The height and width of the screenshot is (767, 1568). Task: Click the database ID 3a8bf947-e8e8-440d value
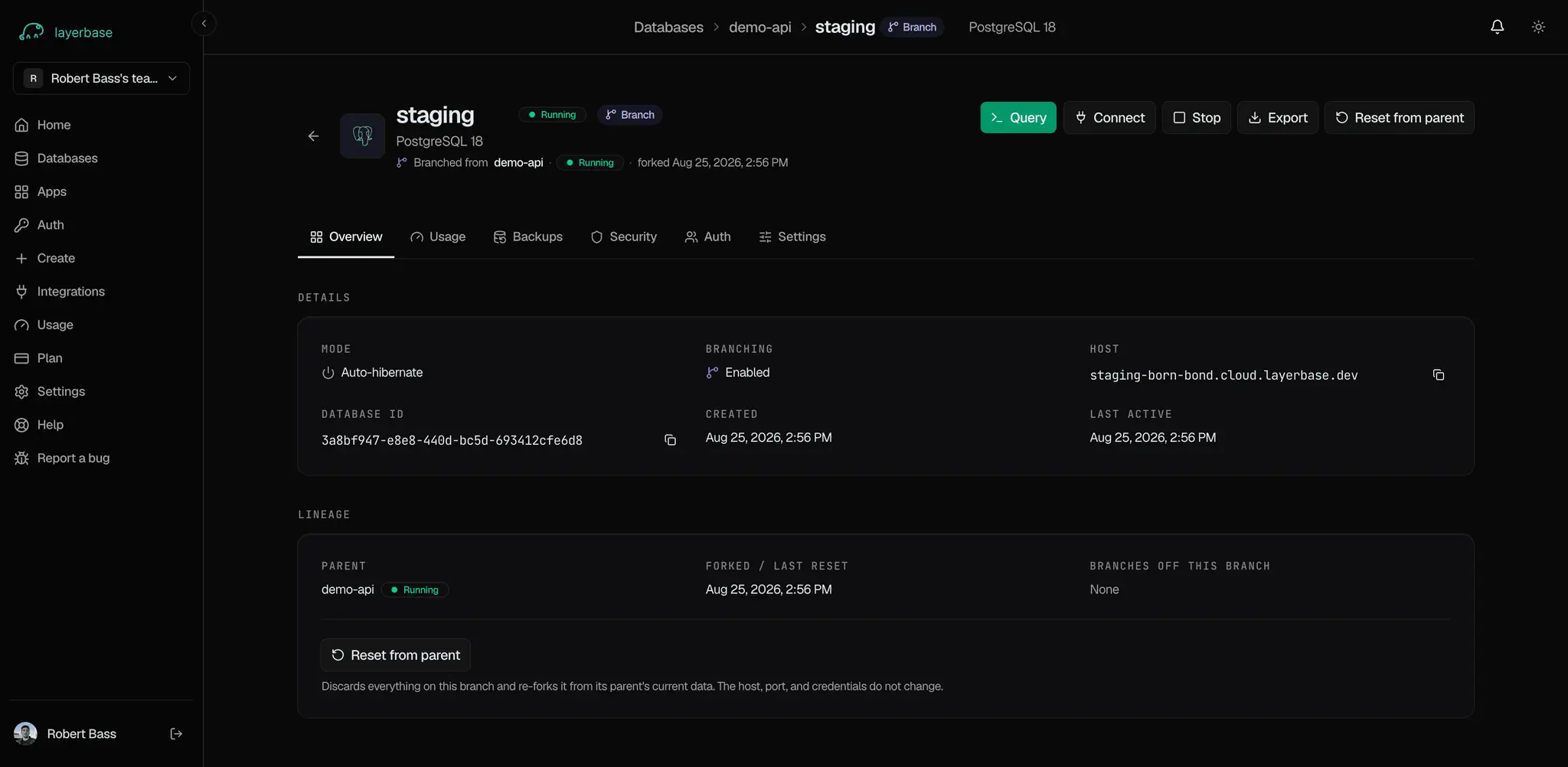pos(452,440)
